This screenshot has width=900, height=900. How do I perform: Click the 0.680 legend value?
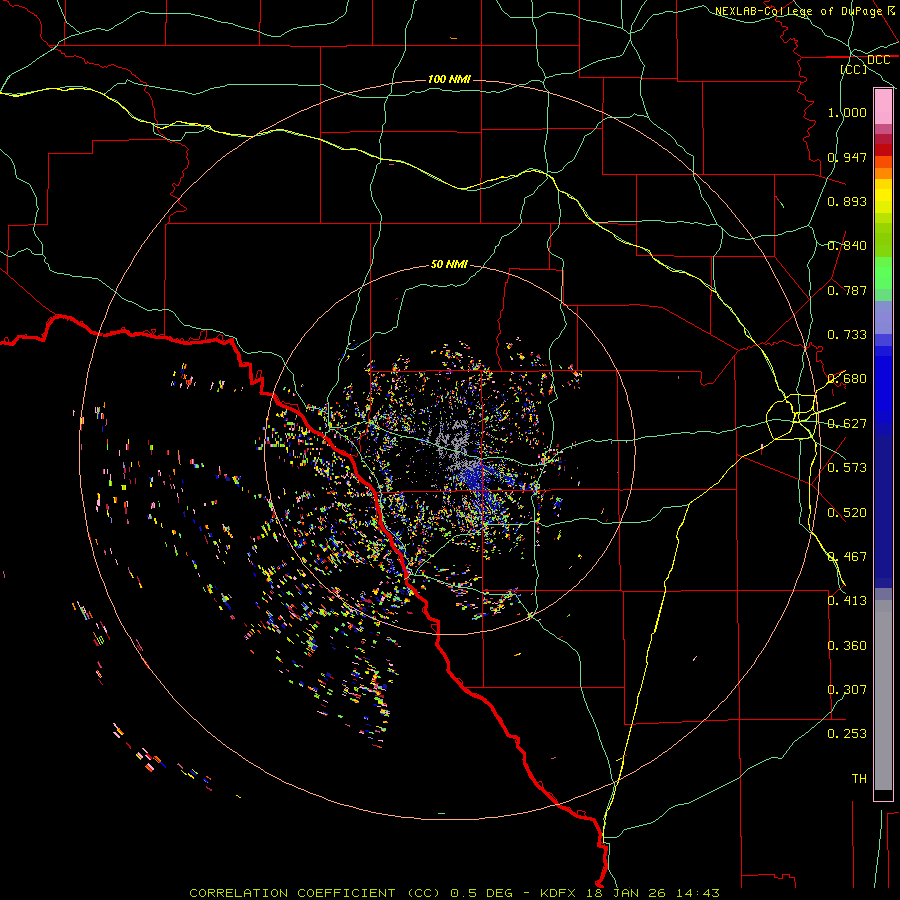click(x=847, y=379)
